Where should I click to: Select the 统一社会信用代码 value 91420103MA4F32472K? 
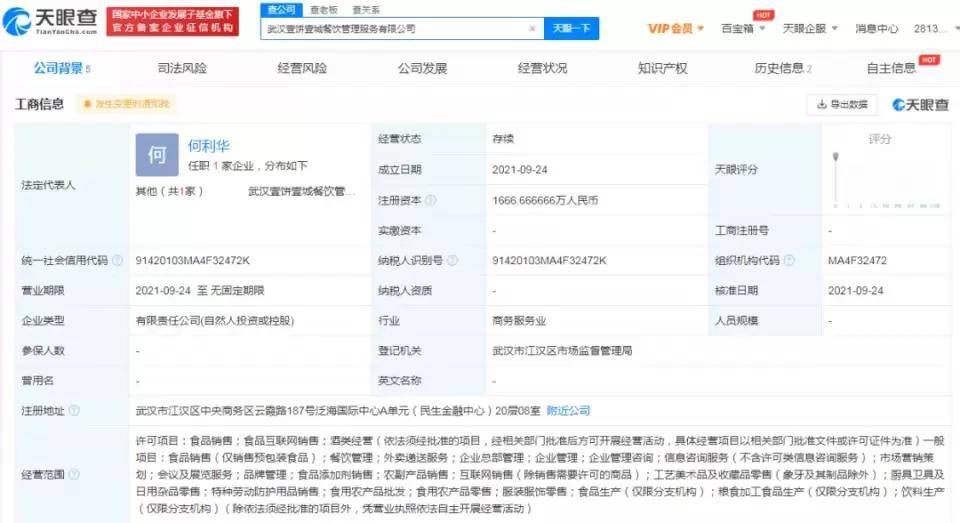pos(192,260)
